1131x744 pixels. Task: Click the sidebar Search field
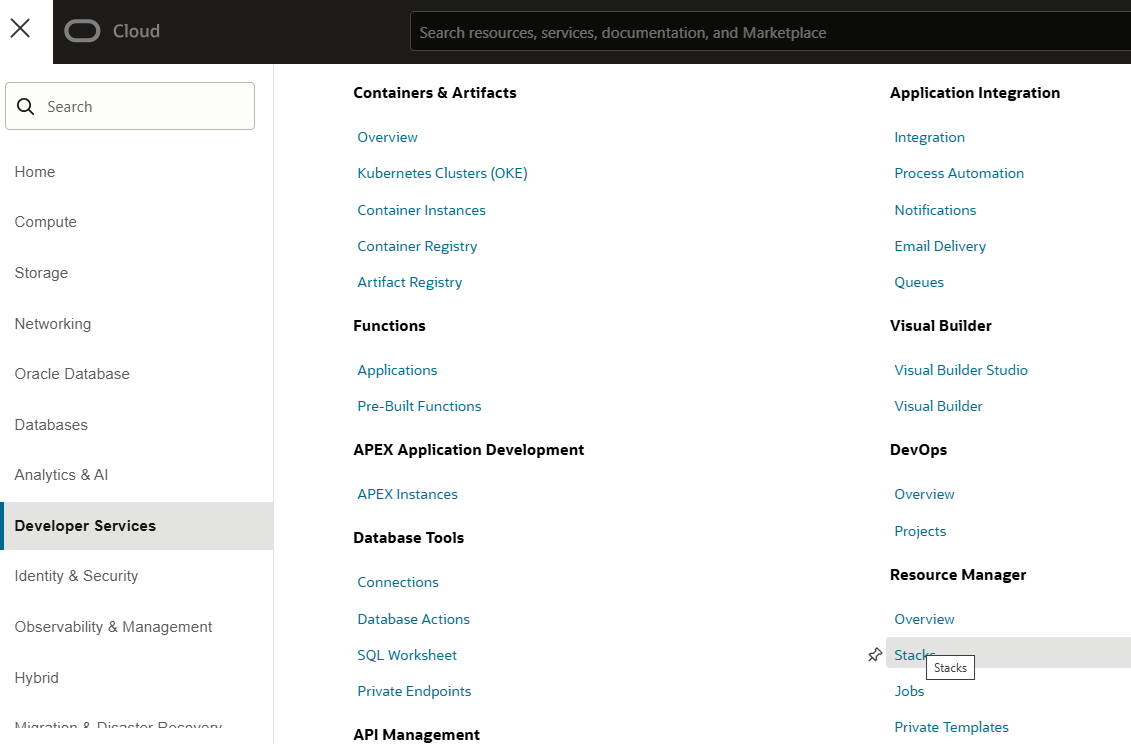[x=130, y=106]
